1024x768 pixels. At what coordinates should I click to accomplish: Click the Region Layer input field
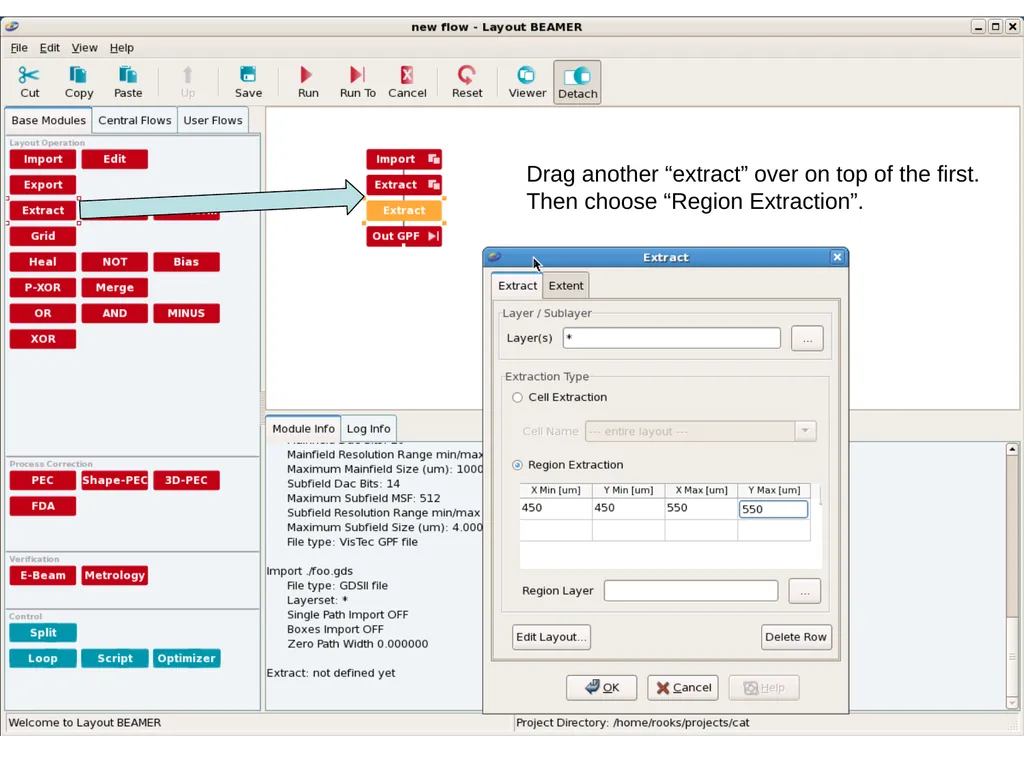(x=691, y=590)
